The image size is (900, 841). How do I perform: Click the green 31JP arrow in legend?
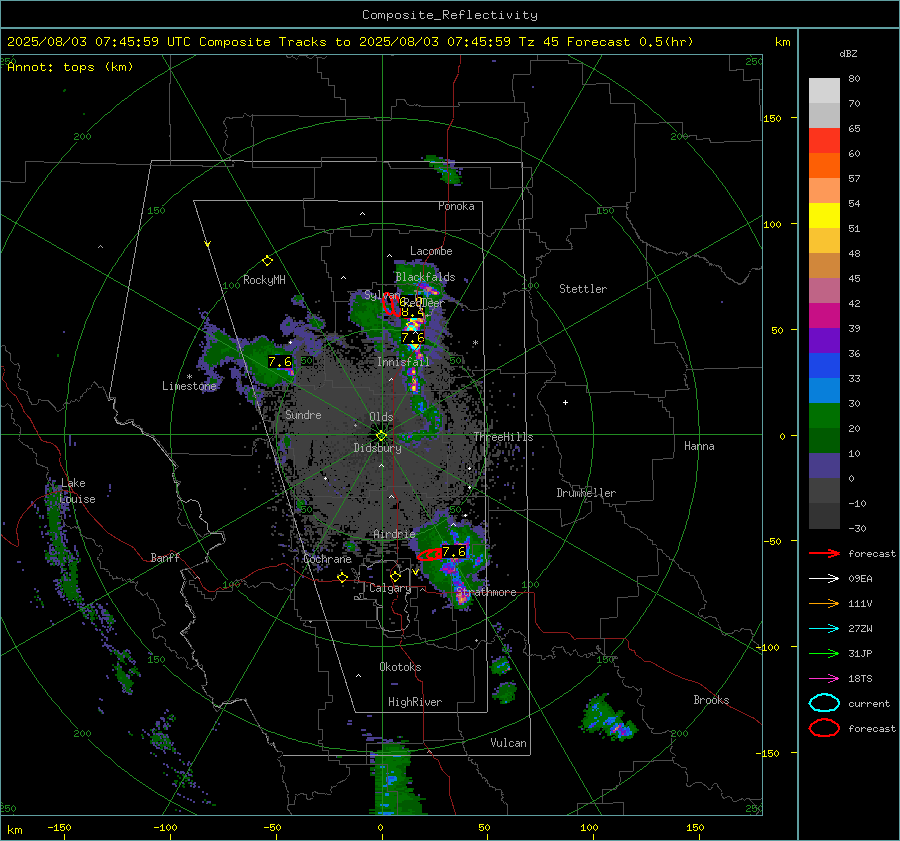[824, 653]
